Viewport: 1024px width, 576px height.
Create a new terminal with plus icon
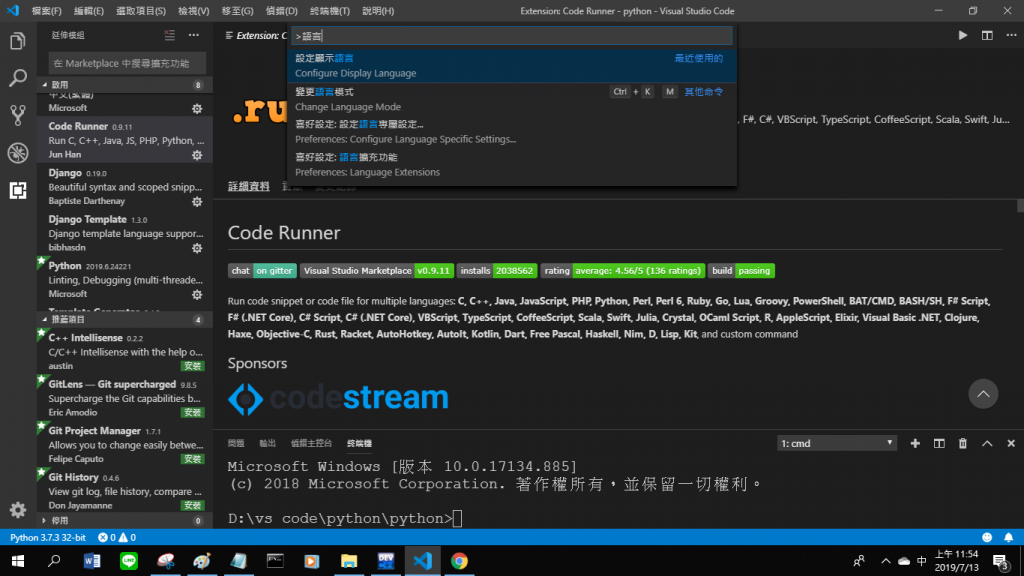pos(915,443)
